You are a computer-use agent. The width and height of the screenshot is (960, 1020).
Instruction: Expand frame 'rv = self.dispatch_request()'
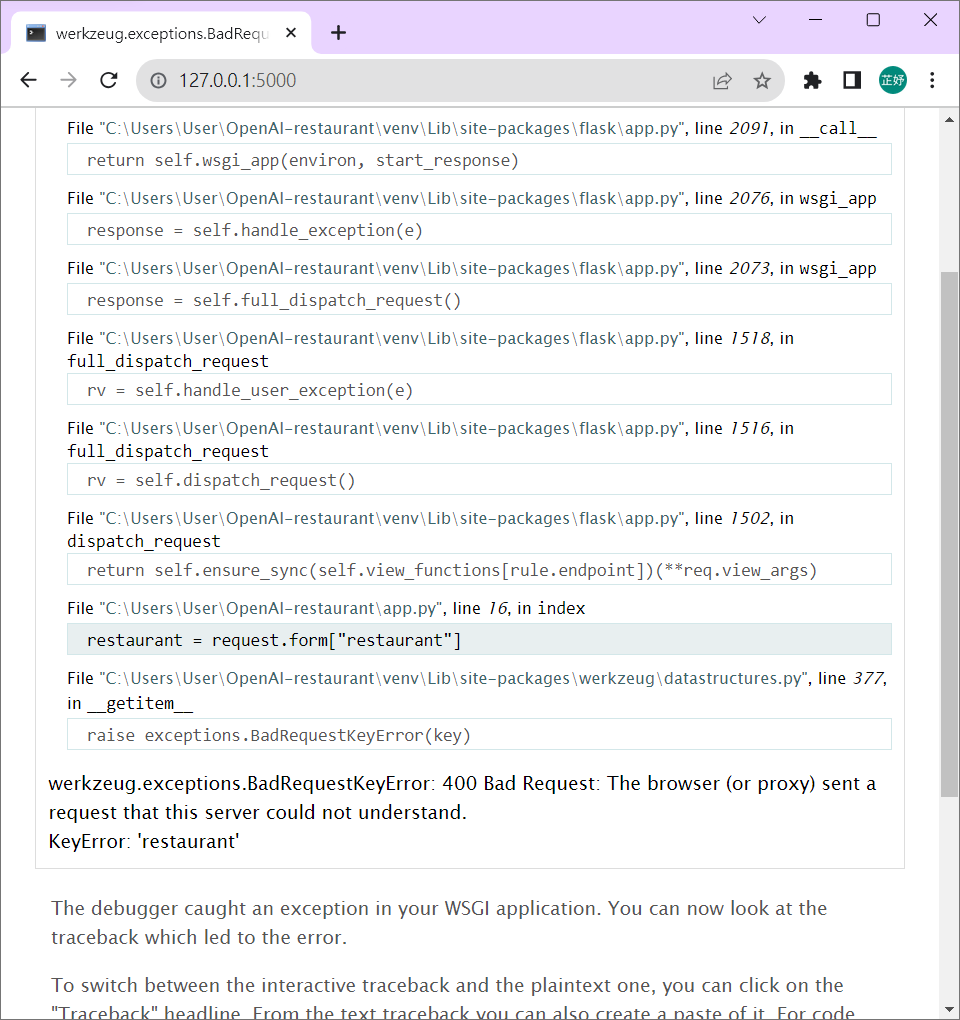click(x=479, y=480)
